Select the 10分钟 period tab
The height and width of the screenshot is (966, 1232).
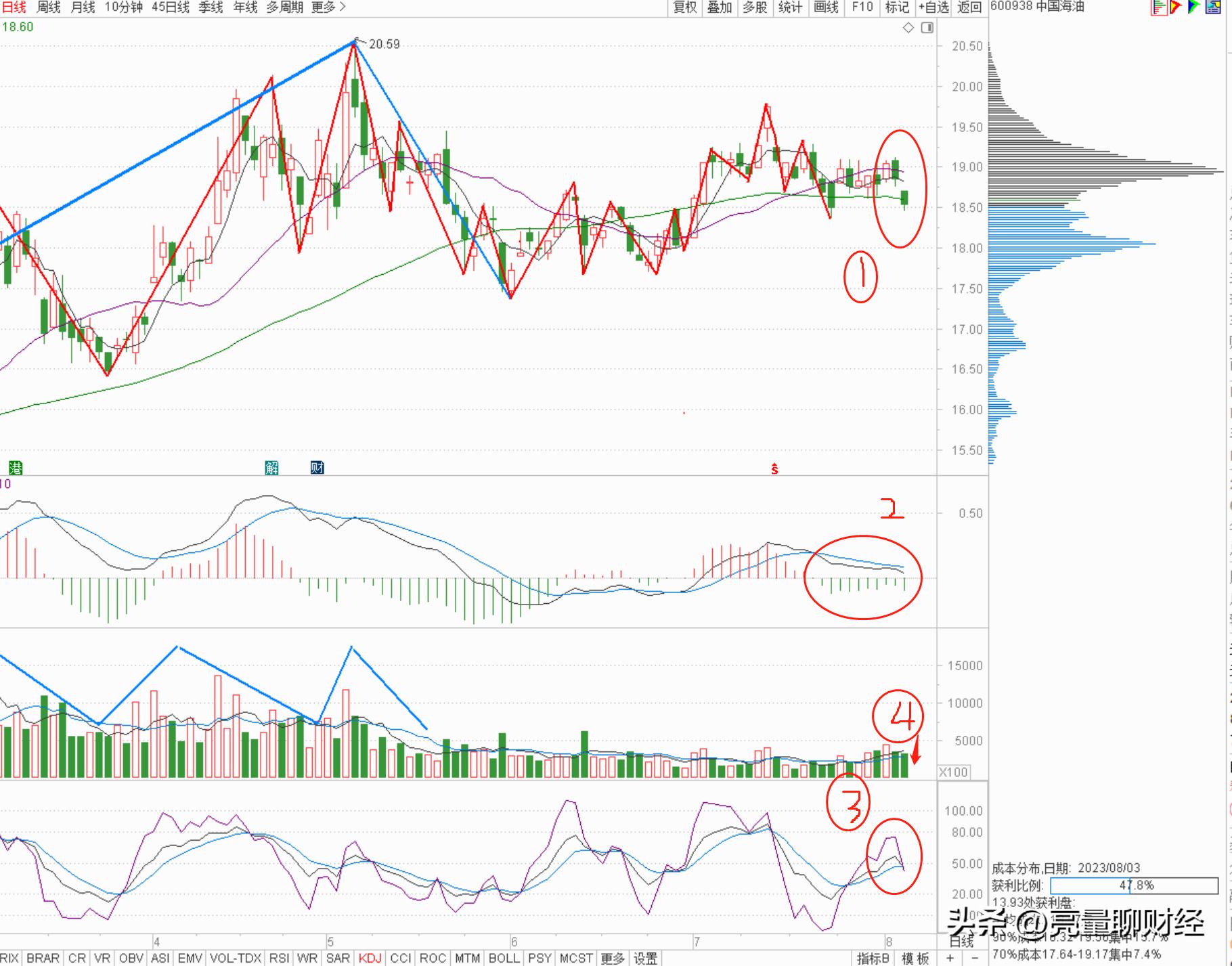(x=123, y=7)
